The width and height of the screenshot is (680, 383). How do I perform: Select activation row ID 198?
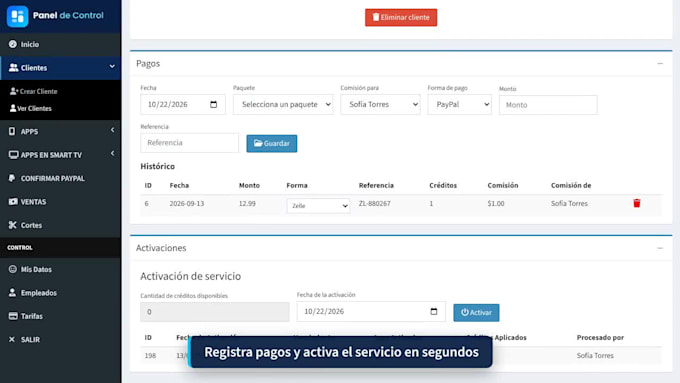[150, 356]
